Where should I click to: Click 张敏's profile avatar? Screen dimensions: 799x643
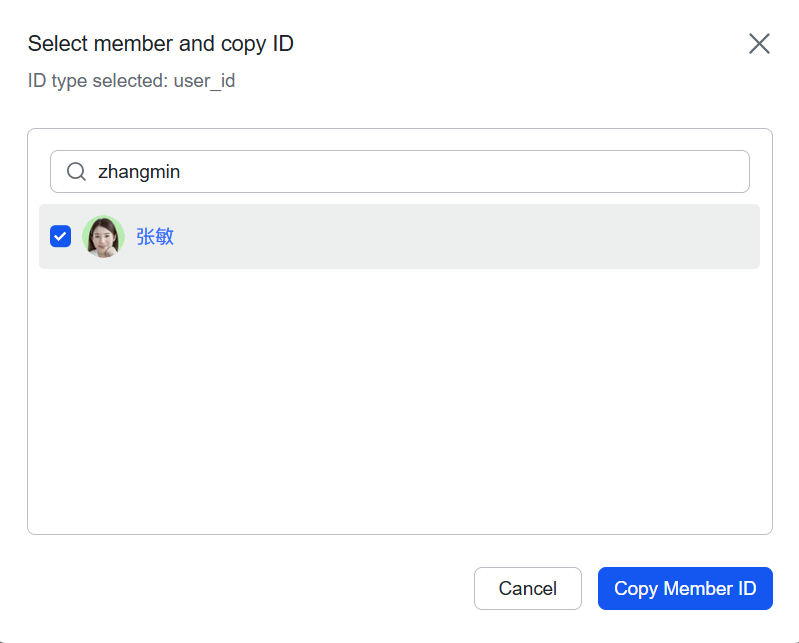pyautogui.click(x=102, y=237)
